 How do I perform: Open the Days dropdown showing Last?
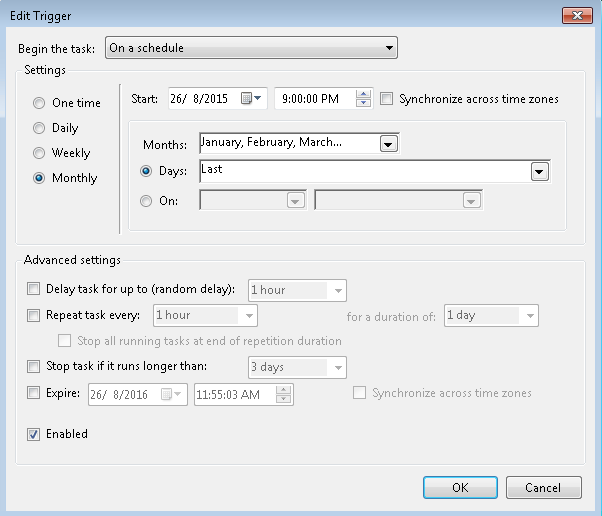pyautogui.click(x=539, y=172)
